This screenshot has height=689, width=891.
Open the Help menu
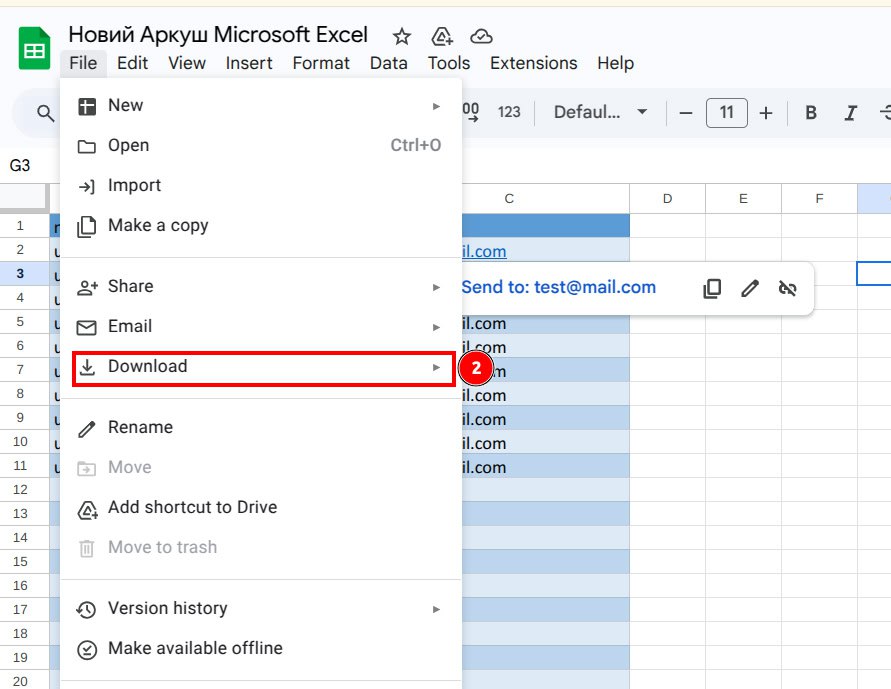[x=615, y=63]
